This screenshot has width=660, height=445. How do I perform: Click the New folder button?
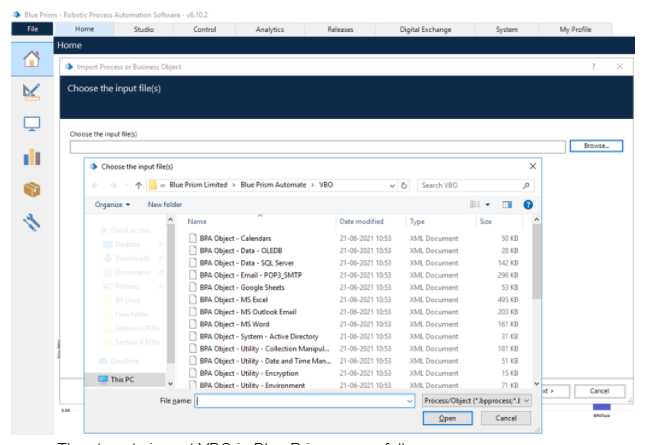pyautogui.click(x=165, y=205)
